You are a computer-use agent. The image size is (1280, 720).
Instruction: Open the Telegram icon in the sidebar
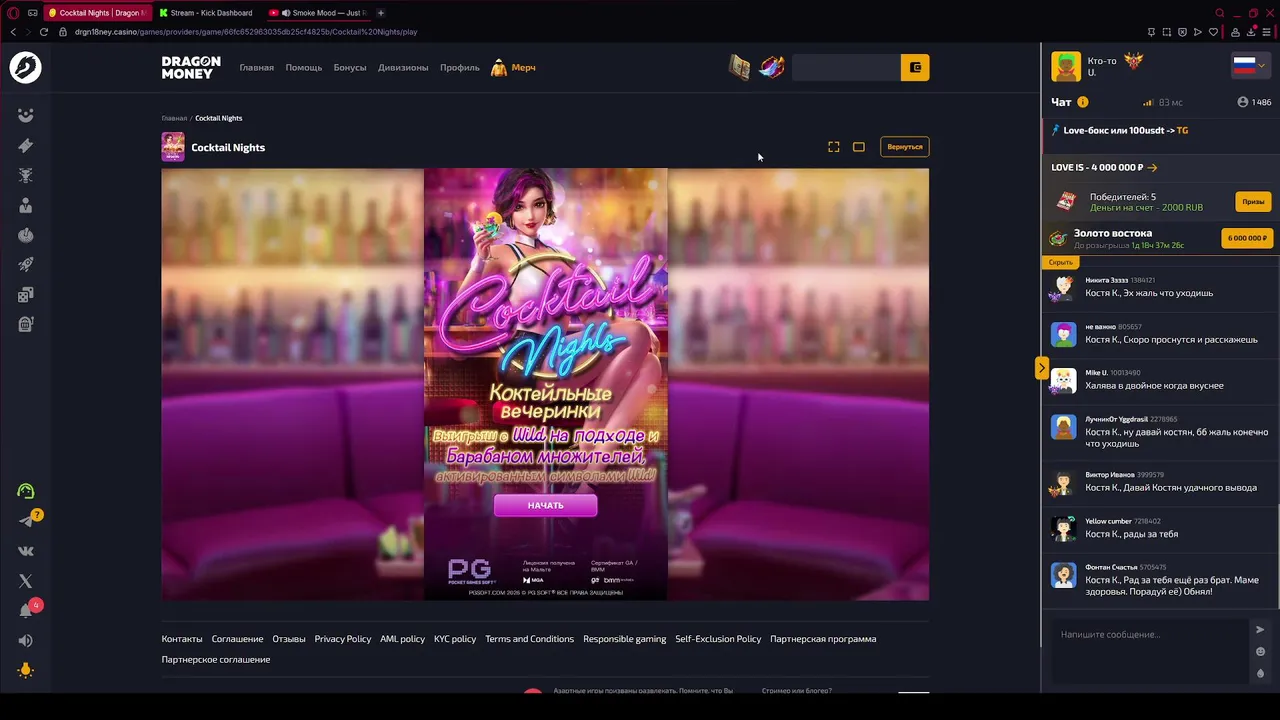click(x=27, y=520)
